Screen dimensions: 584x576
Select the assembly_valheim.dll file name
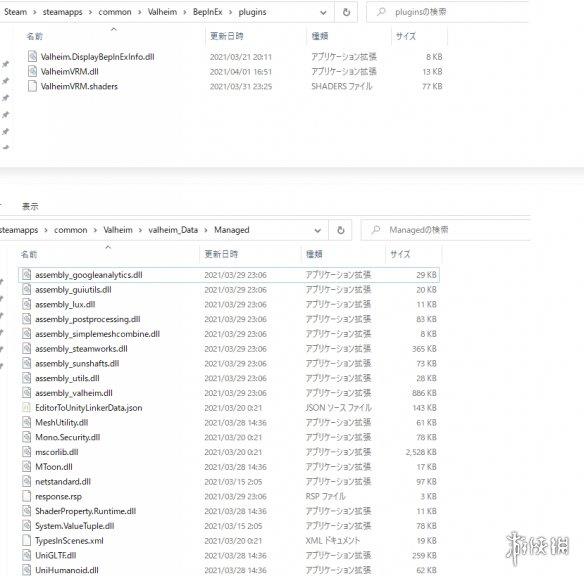[x=74, y=393]
